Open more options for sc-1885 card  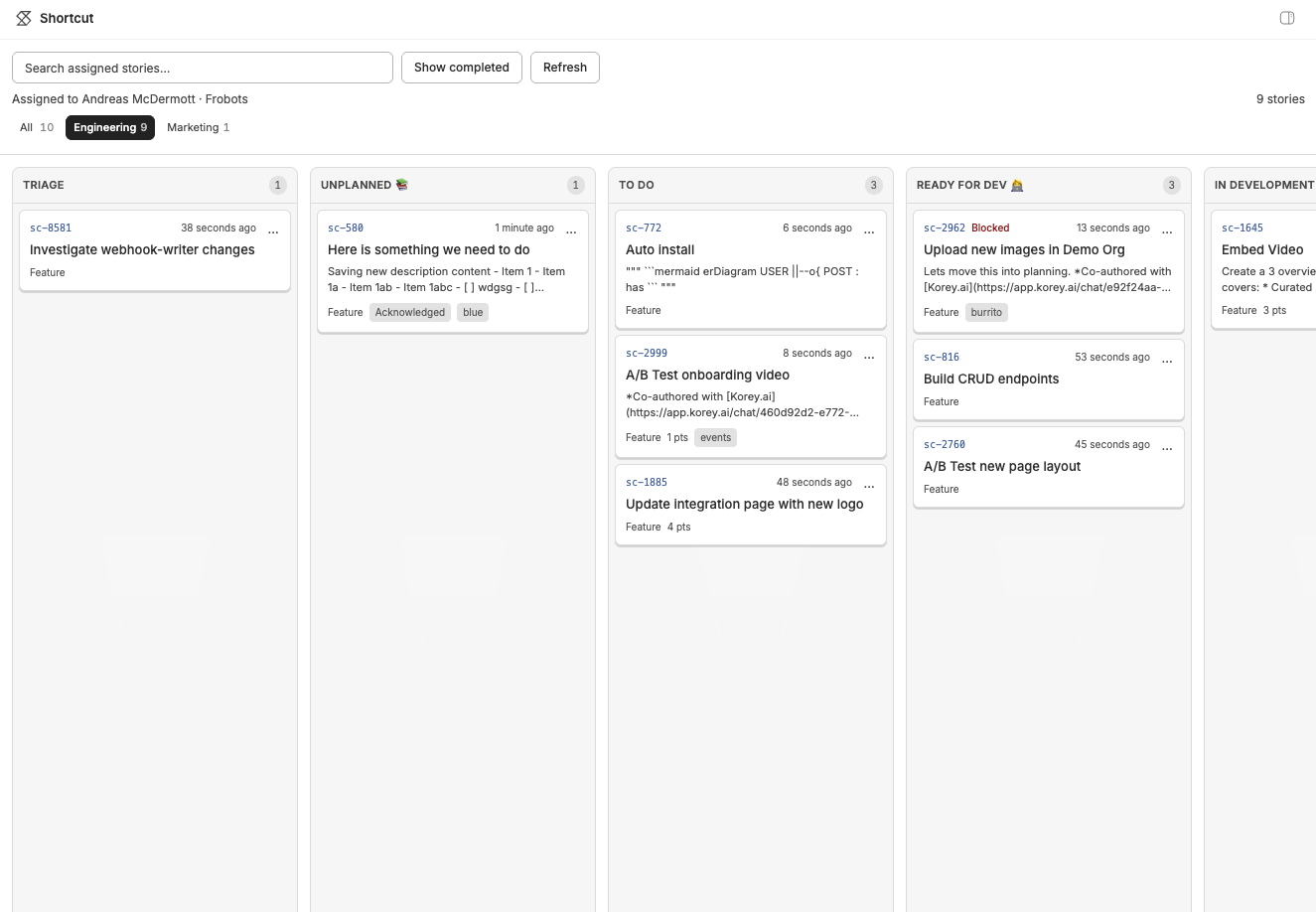(x=869, y=484)
